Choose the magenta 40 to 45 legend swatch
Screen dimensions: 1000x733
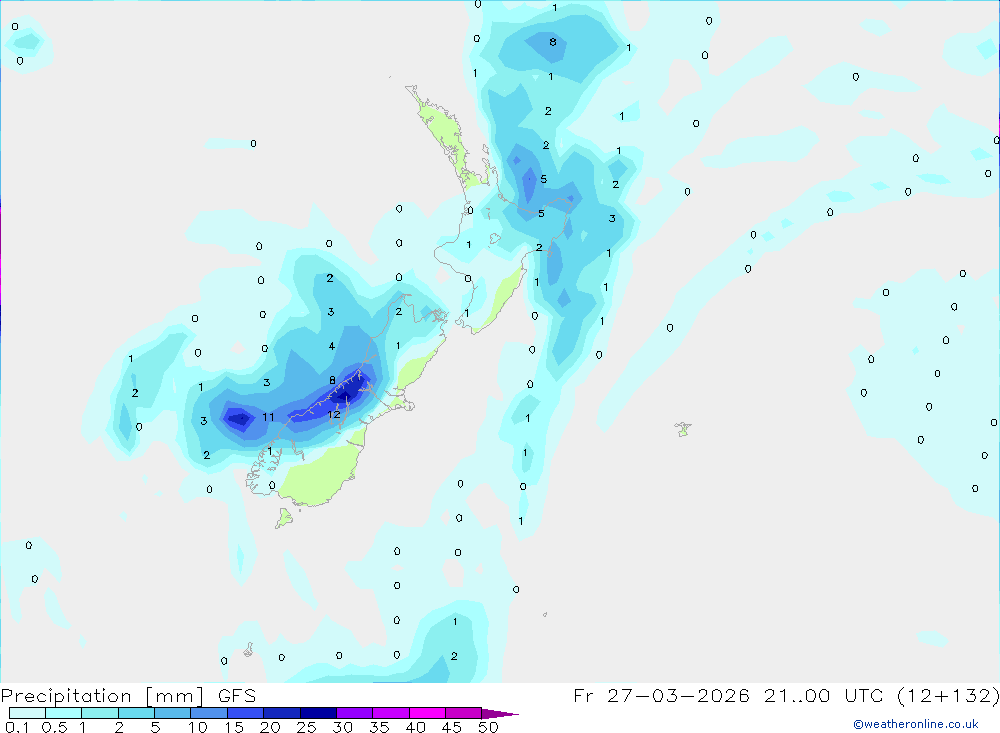coord(427,713)
